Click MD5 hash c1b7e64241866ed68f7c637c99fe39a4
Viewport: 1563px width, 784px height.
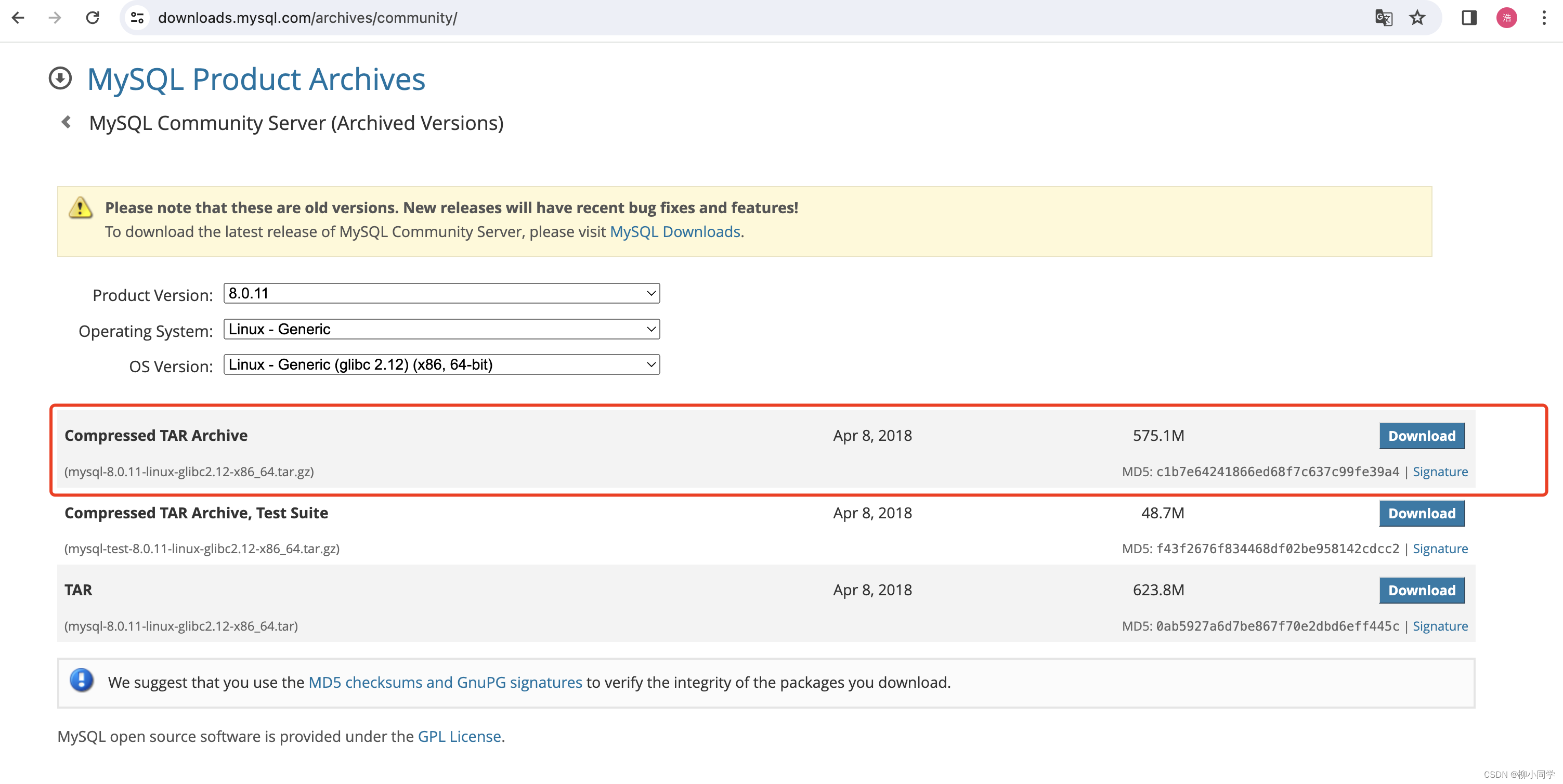coord(1277,472)
